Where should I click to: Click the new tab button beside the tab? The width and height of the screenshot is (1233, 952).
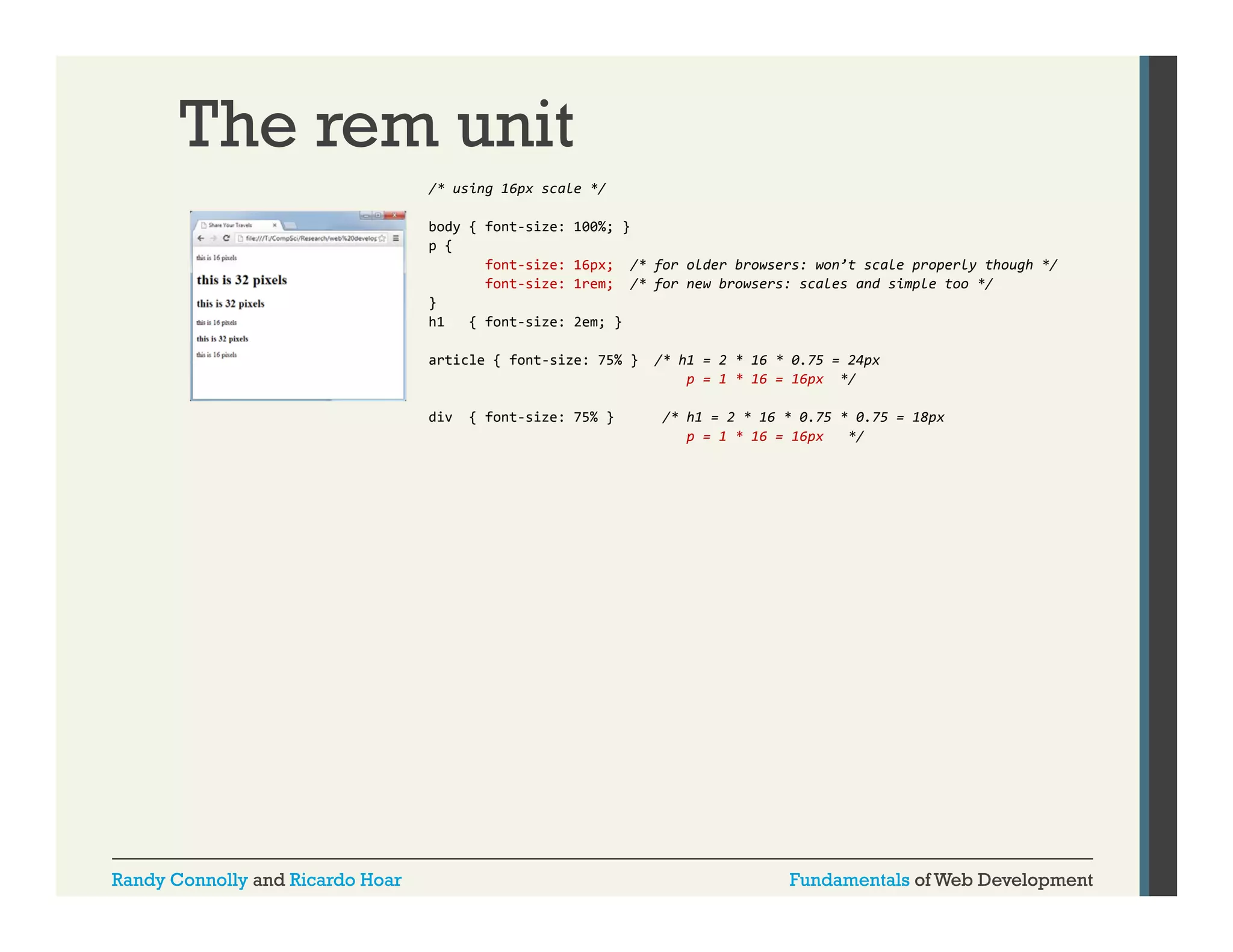pyautogui.click(x=290, y=226)
